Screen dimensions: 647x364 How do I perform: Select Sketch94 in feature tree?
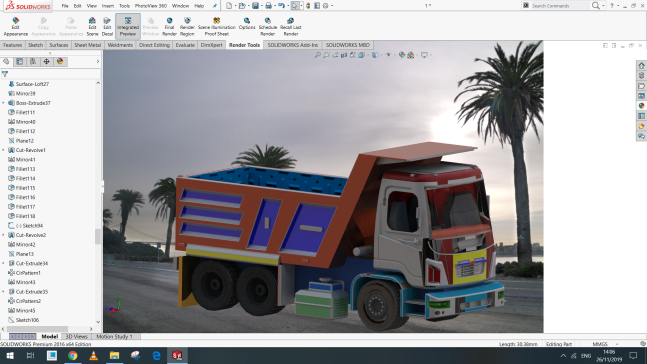click(x=32, y=226)
